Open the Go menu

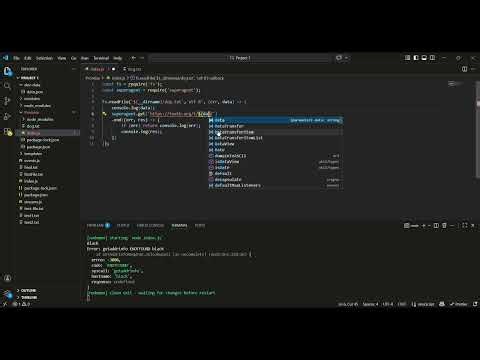pos(74,58)
